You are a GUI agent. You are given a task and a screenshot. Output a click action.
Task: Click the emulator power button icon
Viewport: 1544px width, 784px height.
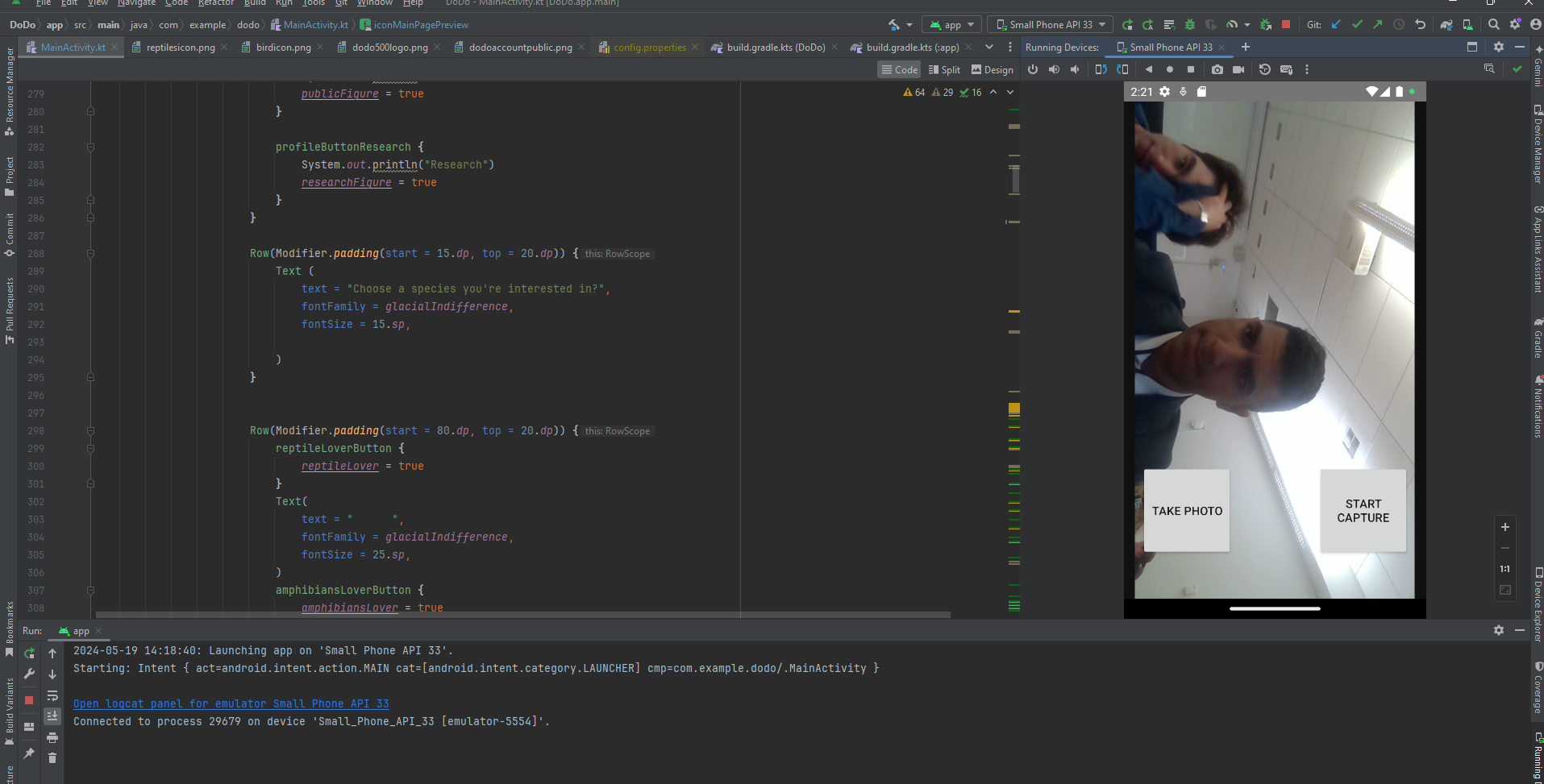click(x=1033, y=70)
